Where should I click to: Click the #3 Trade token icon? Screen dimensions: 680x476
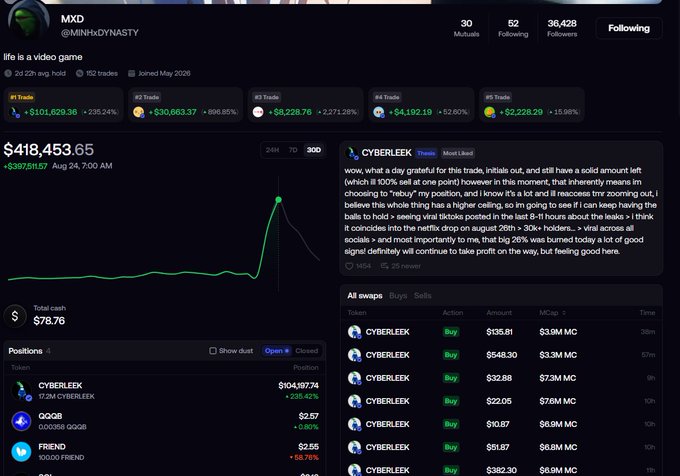[258, 112]
